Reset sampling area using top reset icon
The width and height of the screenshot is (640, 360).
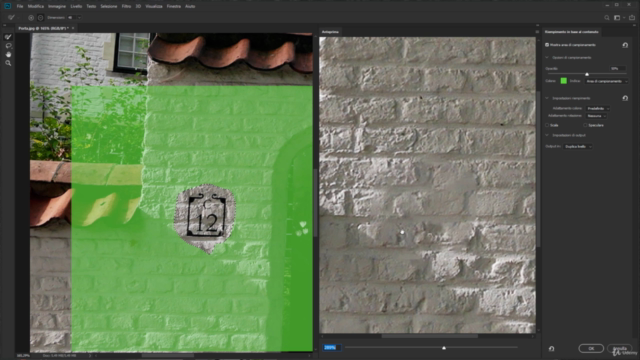point(625,45)
